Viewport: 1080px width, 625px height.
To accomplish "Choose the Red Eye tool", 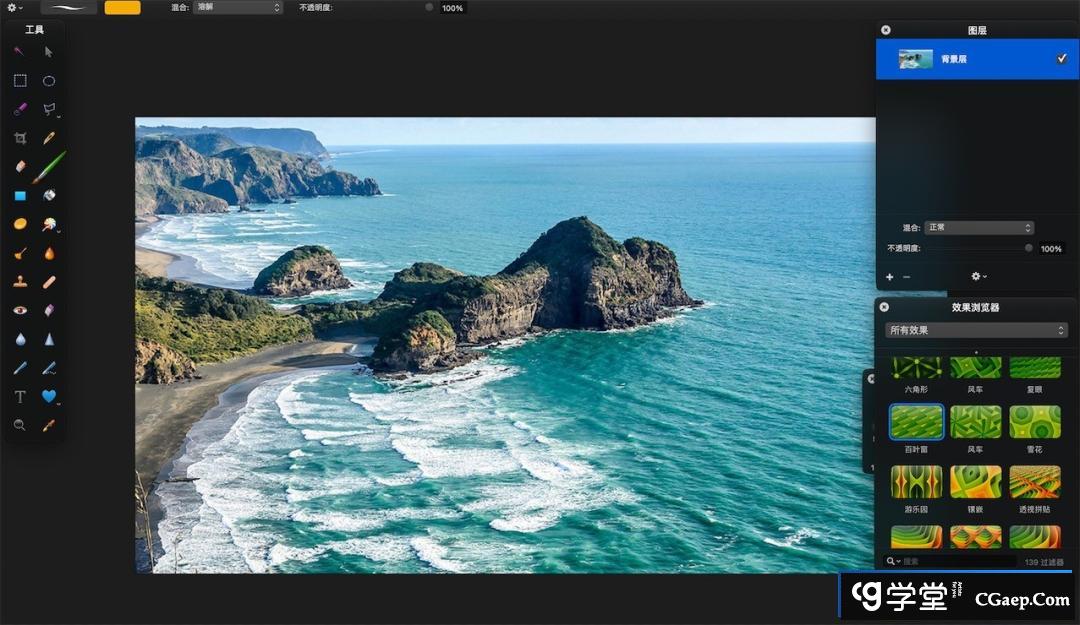I will click(x=20, y=311).
